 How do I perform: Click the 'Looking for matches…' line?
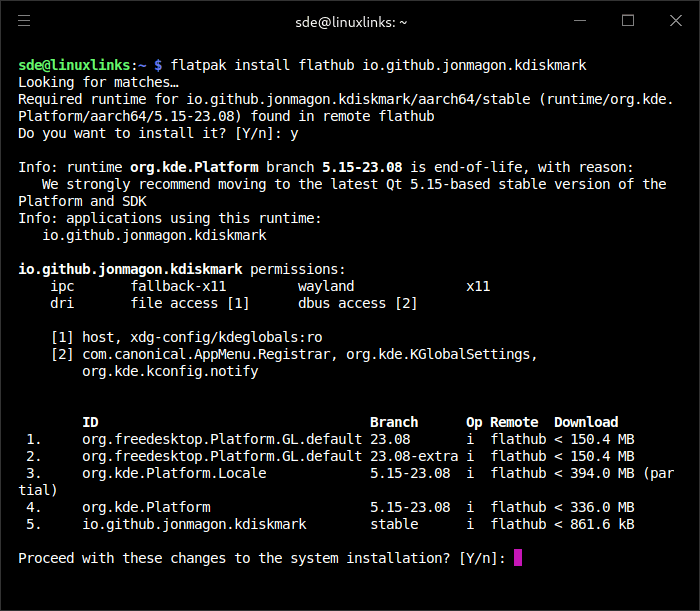(x=98, y=83)
